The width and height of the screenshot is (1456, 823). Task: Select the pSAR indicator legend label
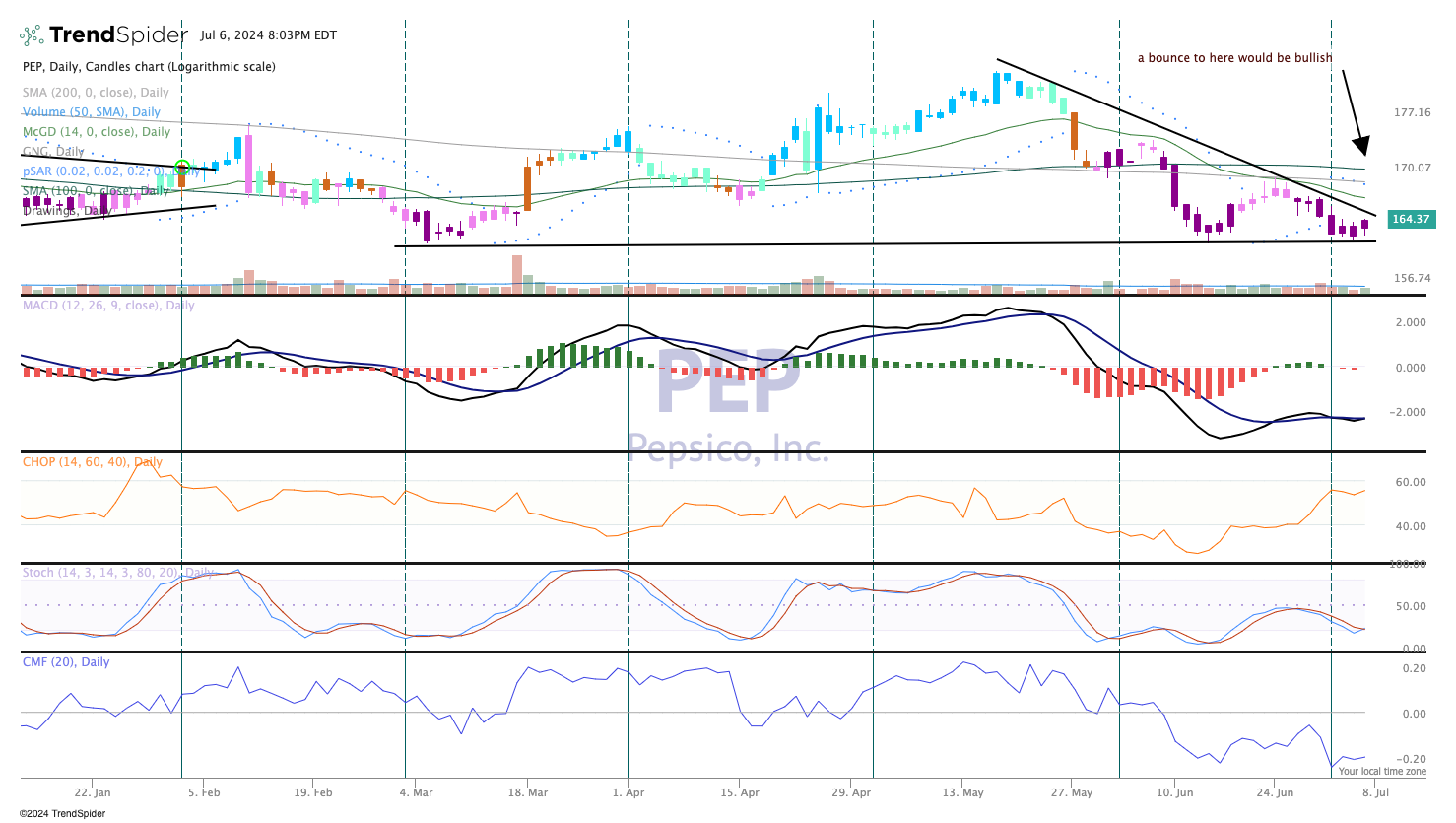point(111,171)
